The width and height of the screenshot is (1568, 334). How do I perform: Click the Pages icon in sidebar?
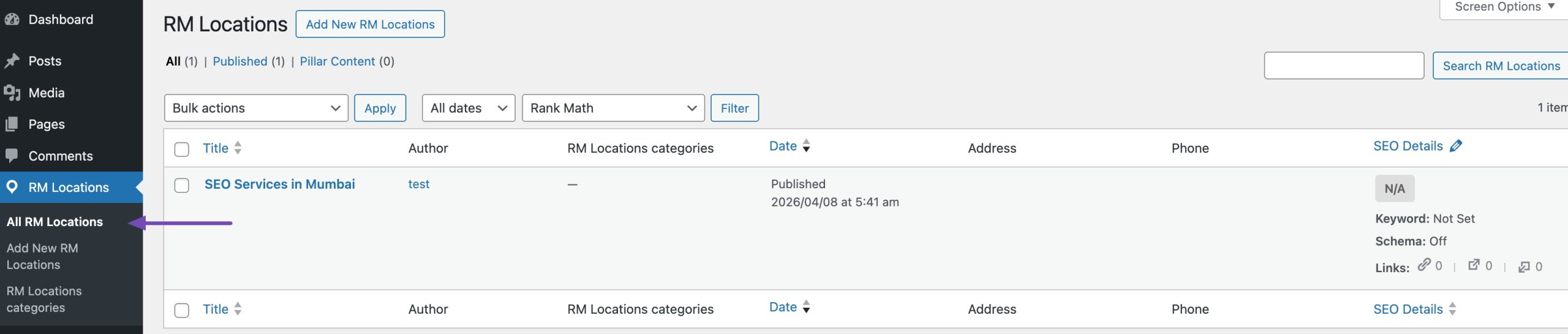click(12, 124)
